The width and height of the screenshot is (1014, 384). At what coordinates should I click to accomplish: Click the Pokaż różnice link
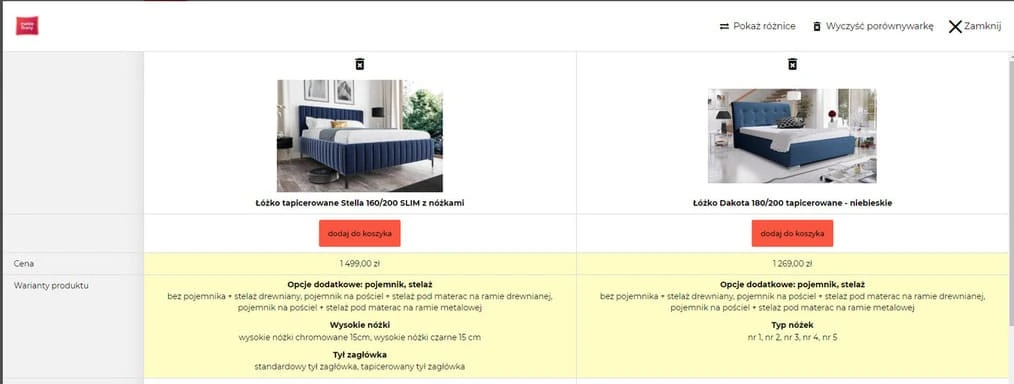(x=764, y=27)
